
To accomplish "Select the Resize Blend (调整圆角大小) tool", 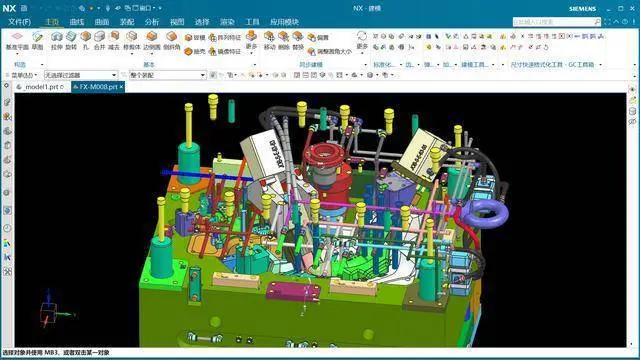I will (329, 51).
